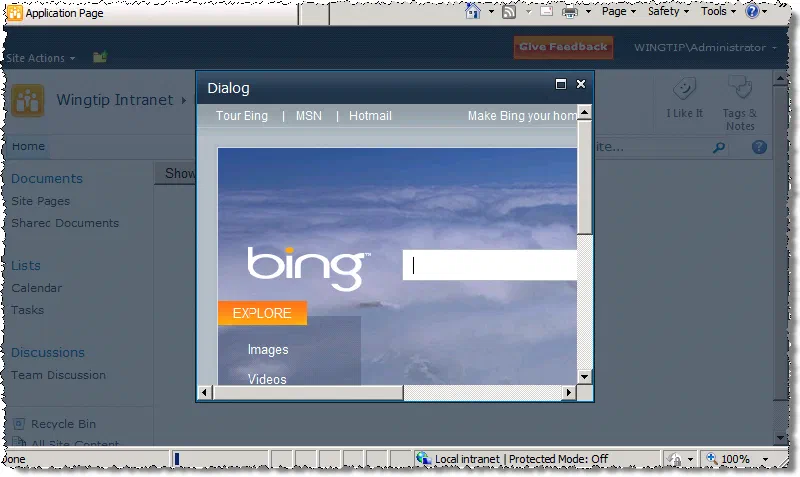The image size is (800, 477).
Task: Select the Home navigation tab
Action: 29,146
